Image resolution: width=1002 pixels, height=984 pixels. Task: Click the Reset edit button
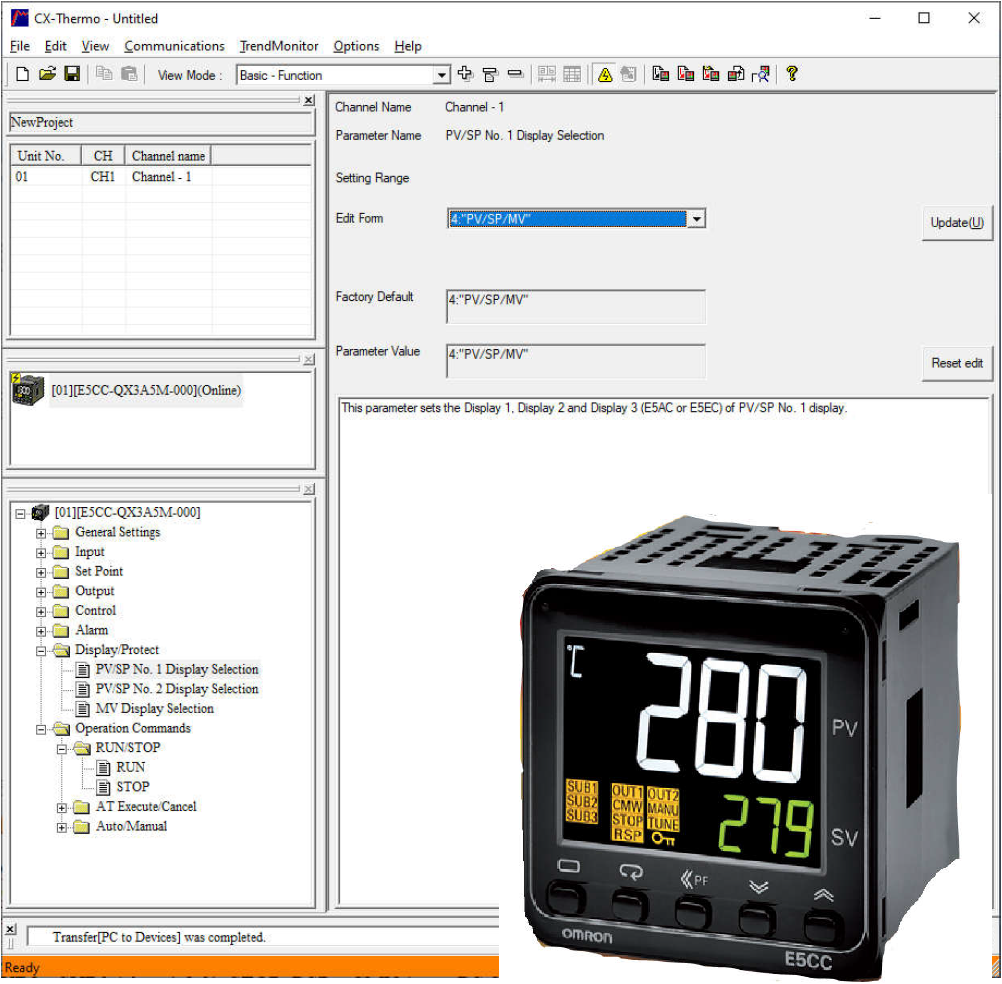point(957,363)
